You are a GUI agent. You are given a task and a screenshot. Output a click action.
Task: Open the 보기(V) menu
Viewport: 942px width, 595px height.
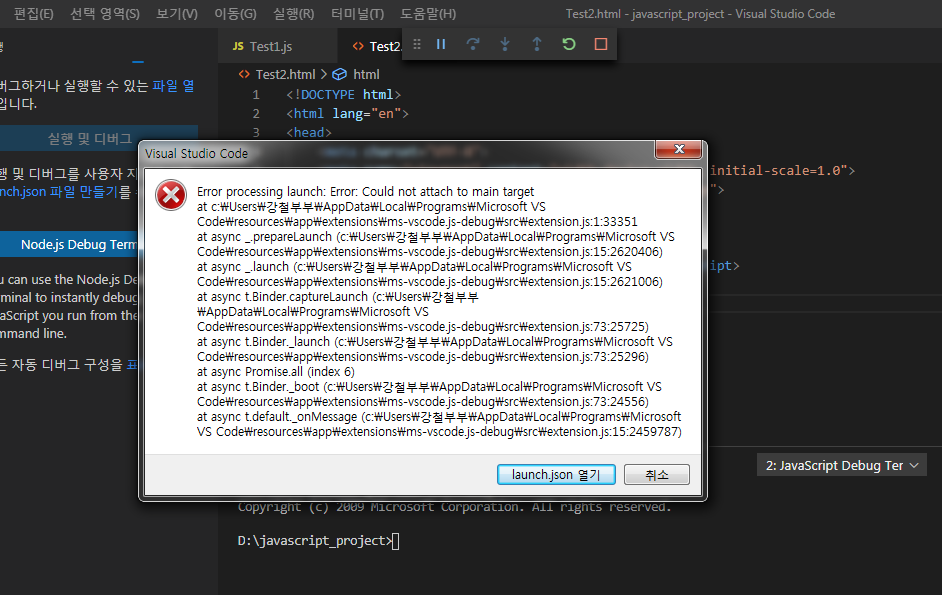click(177, 13)
